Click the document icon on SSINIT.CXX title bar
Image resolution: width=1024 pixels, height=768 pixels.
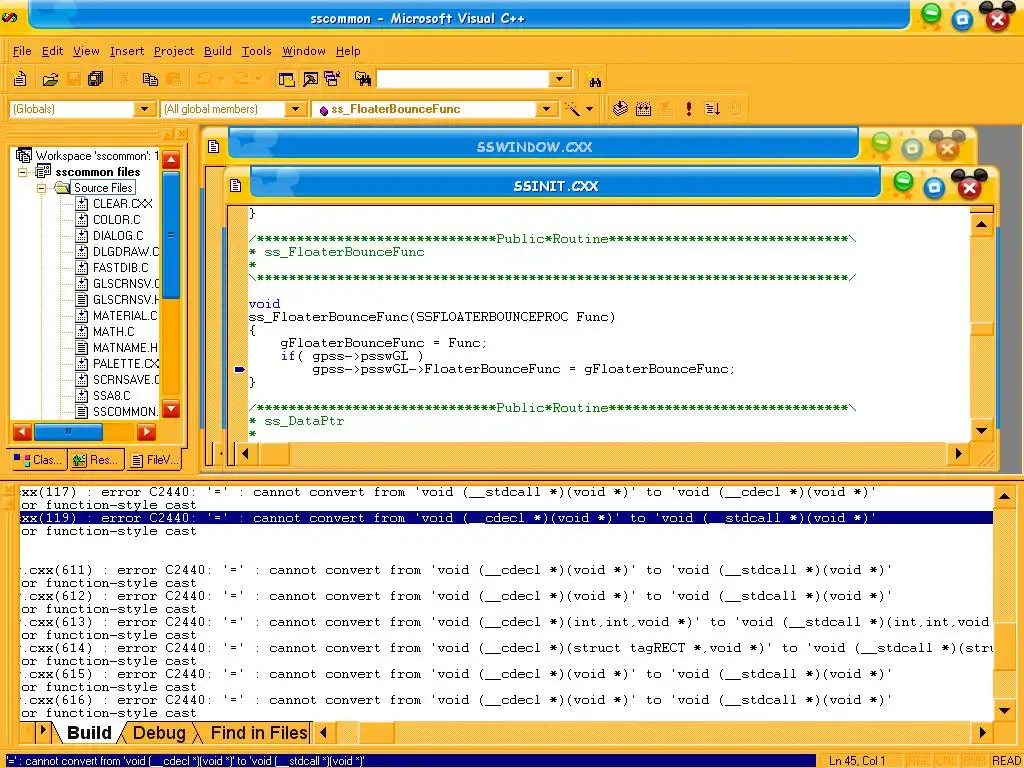[x=236, y=186]
